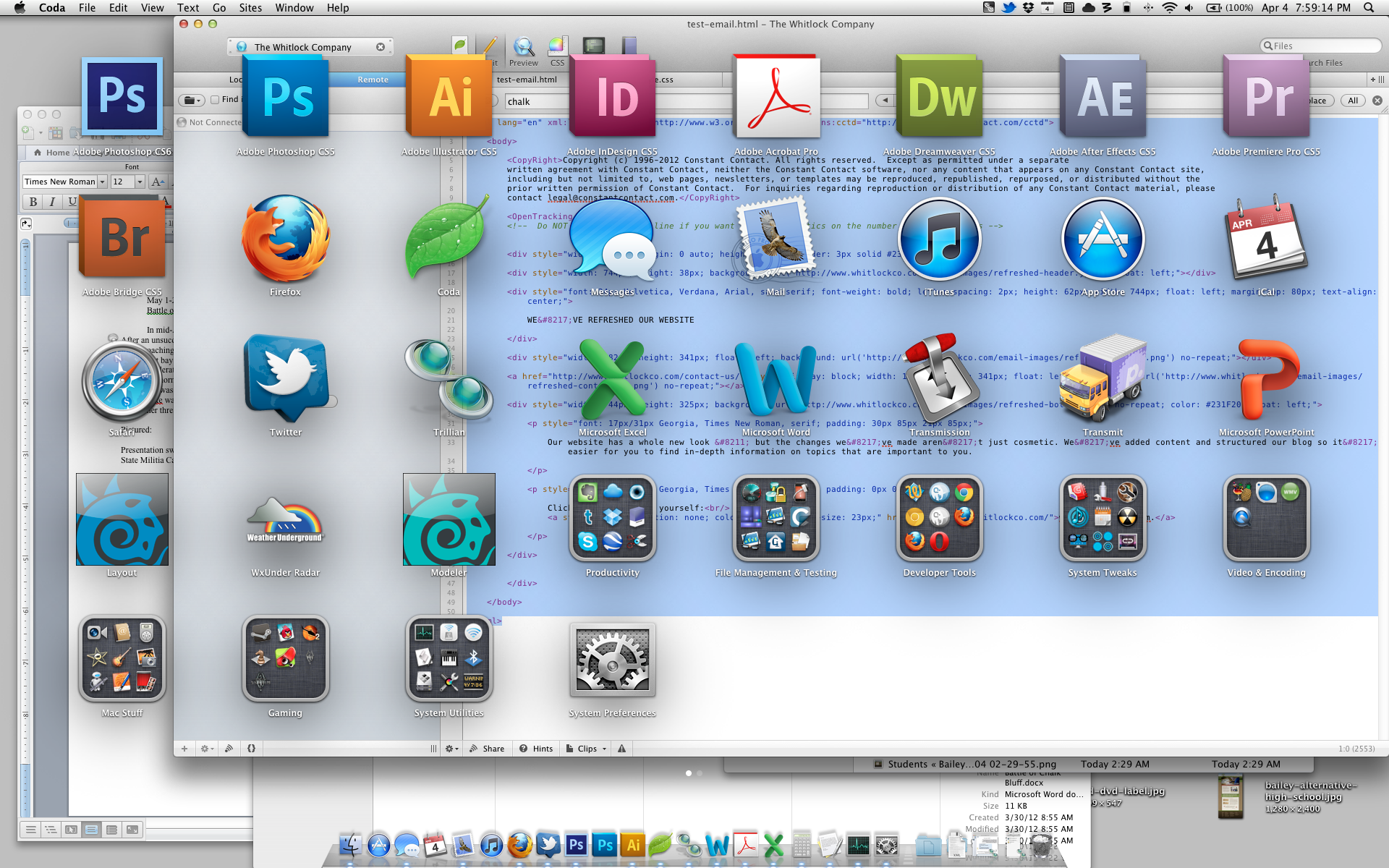Viewport: 1389px width, 868px height.
Task: Open the Developer Tools folder
Action: coord(939,518)
